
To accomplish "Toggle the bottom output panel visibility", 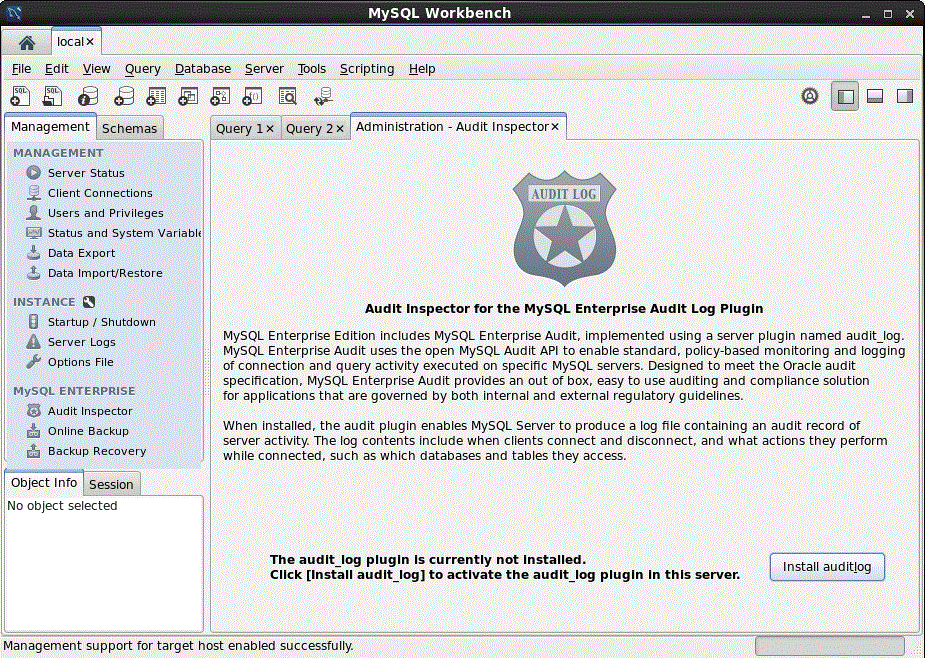I will [874, 96].
